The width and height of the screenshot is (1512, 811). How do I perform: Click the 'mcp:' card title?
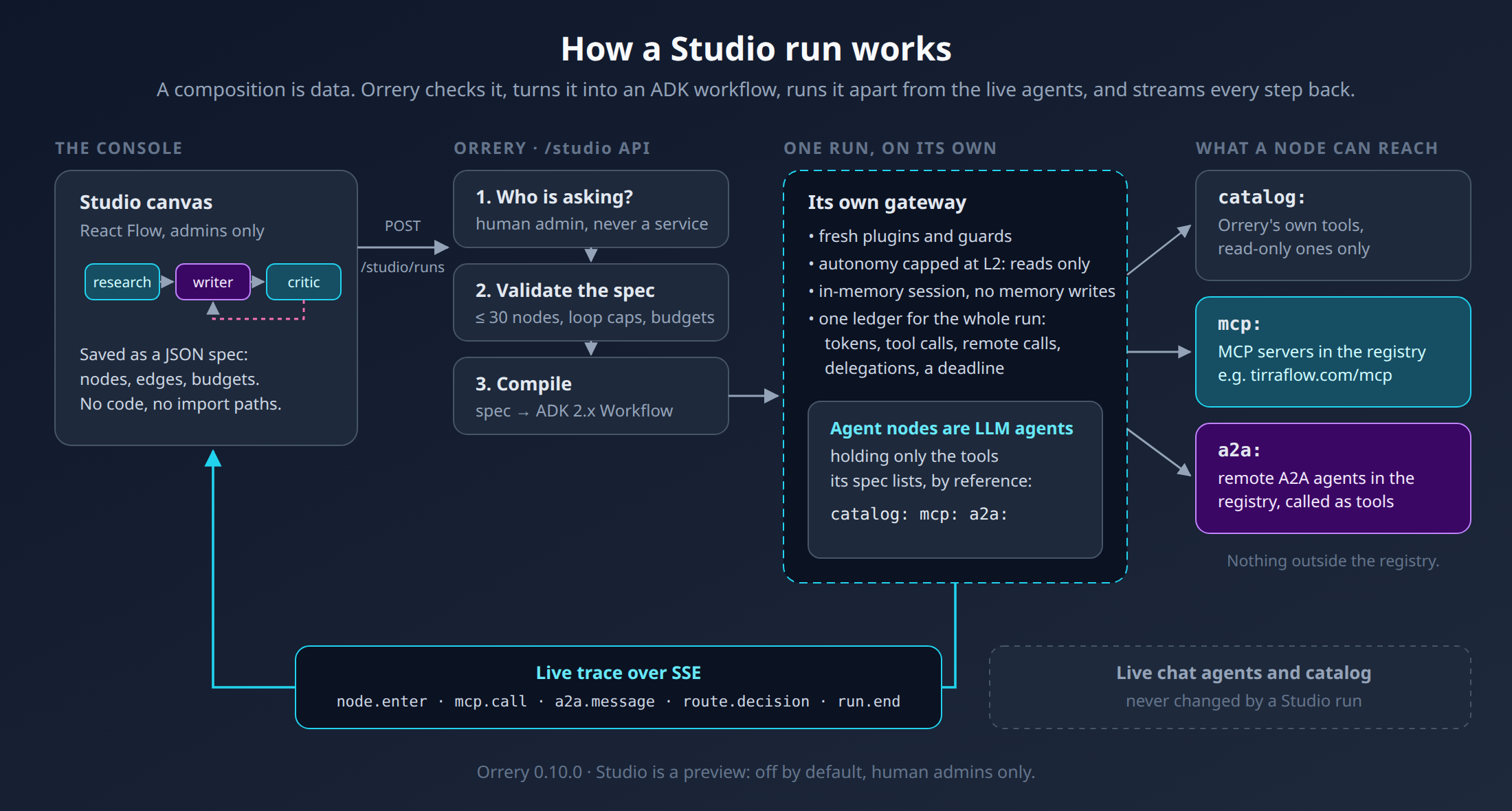[x=1240, y=324]
